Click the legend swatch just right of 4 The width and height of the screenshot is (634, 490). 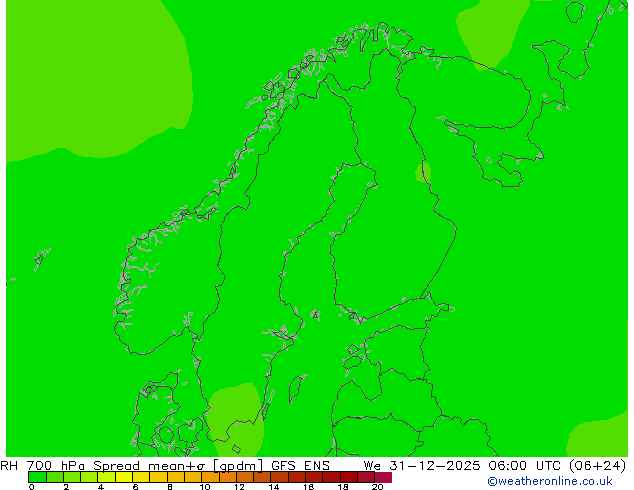click(x=107, y=477)
